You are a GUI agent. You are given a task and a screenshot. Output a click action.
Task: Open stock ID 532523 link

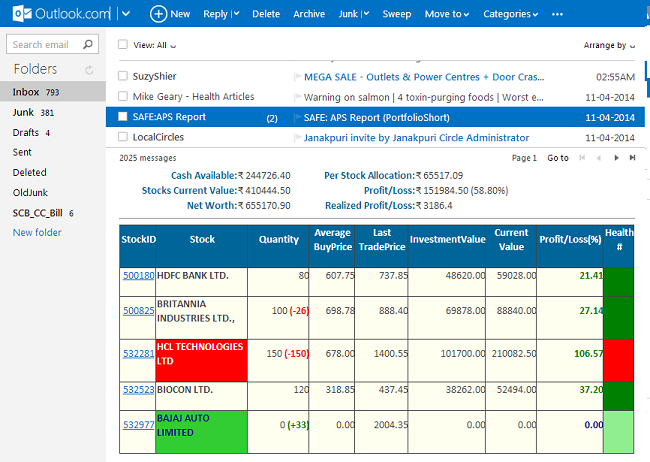pyautogui.click(x=138, y=390)
